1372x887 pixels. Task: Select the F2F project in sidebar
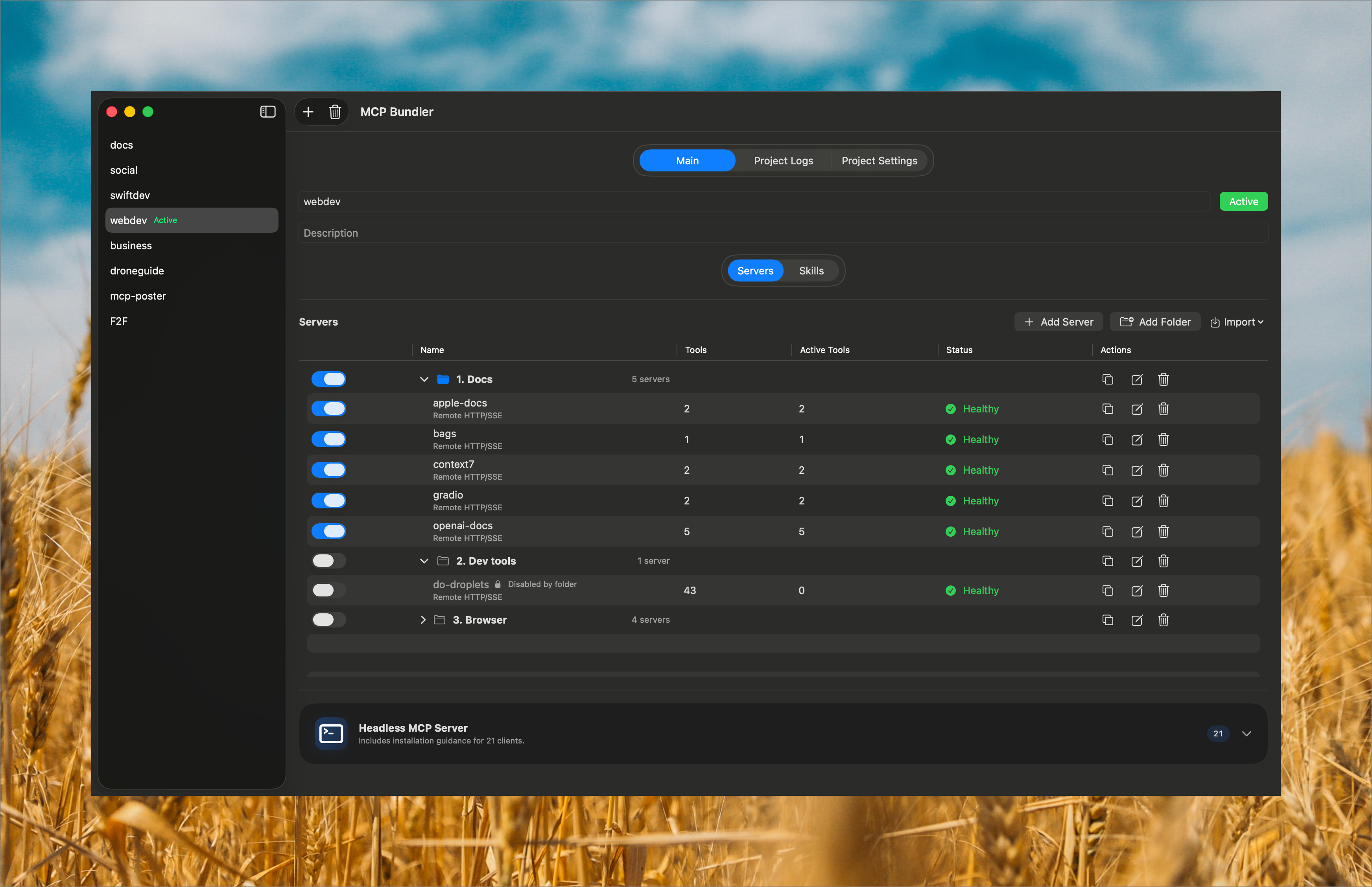point(191,321)
